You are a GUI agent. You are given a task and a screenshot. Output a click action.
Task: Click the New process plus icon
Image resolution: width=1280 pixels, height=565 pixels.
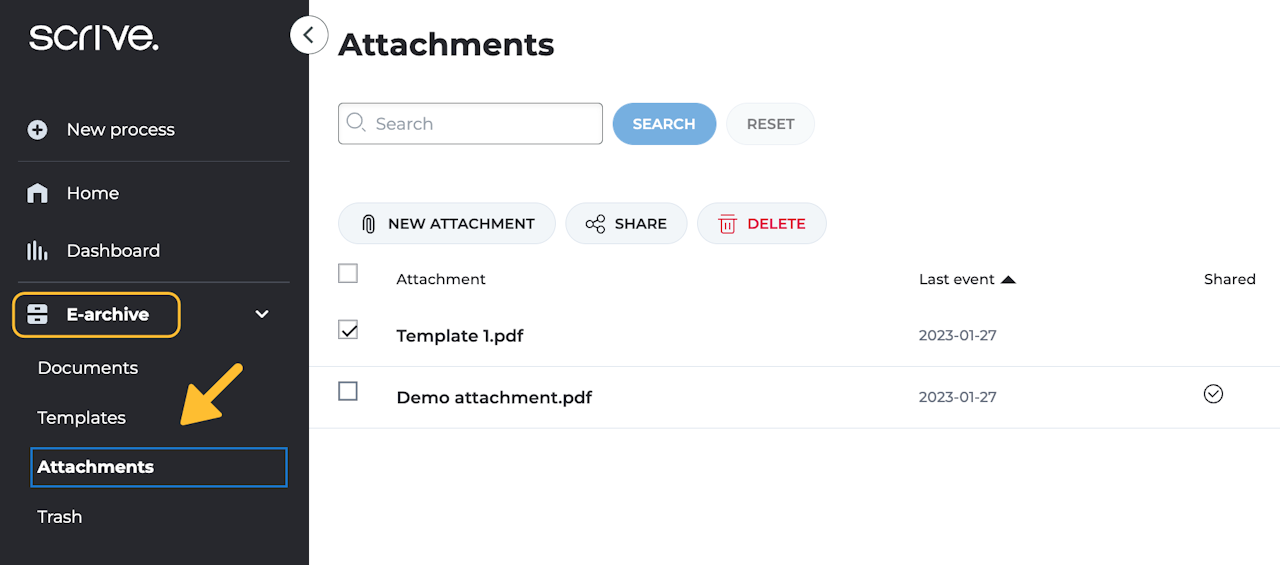tap(37, 130)
